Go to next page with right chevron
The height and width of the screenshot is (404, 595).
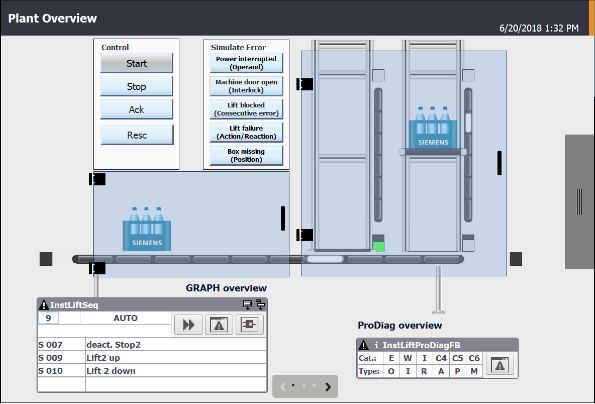(x=328, y=387)
